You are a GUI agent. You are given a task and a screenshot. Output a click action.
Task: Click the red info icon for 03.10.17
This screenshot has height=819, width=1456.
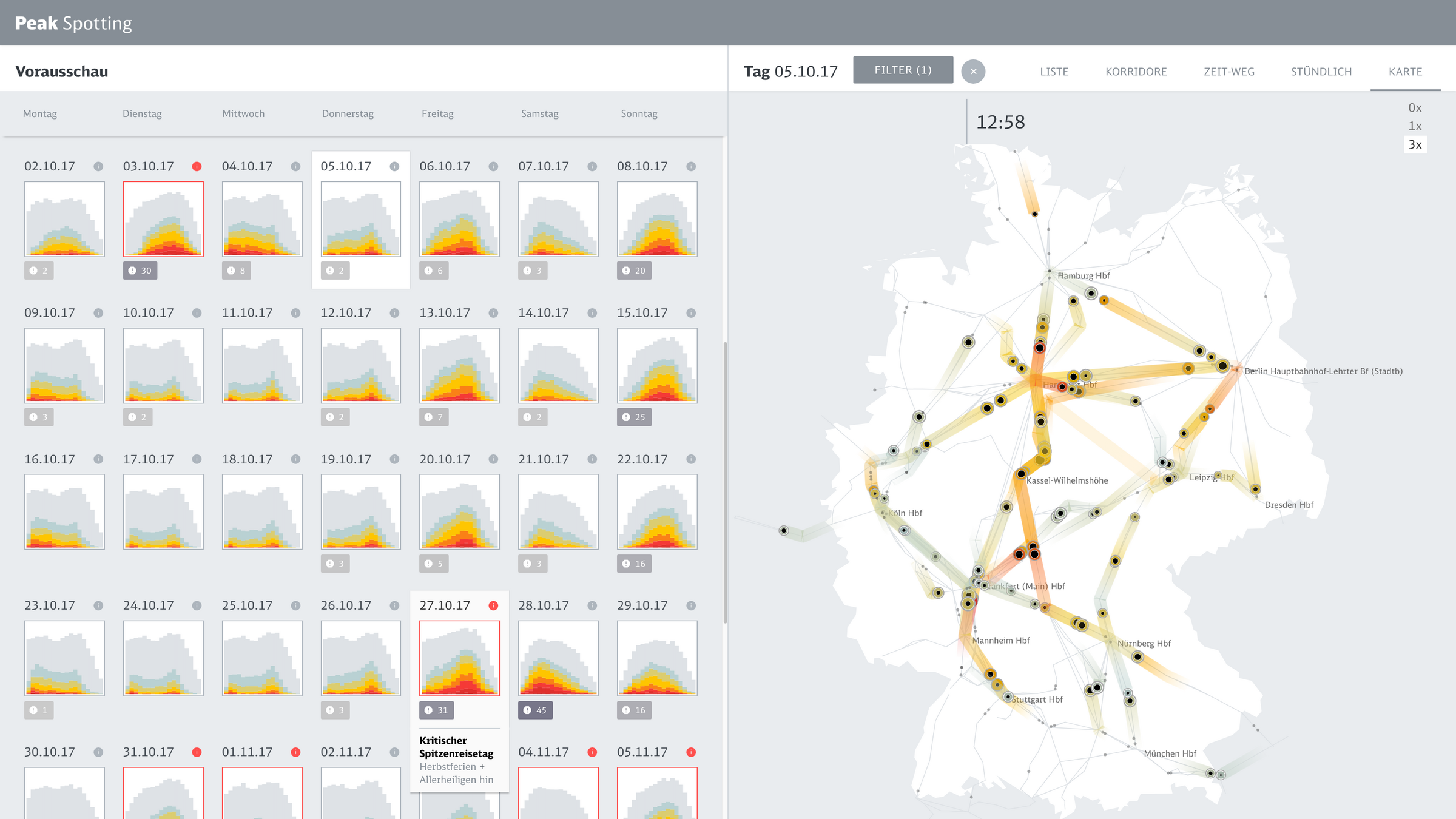197,166
